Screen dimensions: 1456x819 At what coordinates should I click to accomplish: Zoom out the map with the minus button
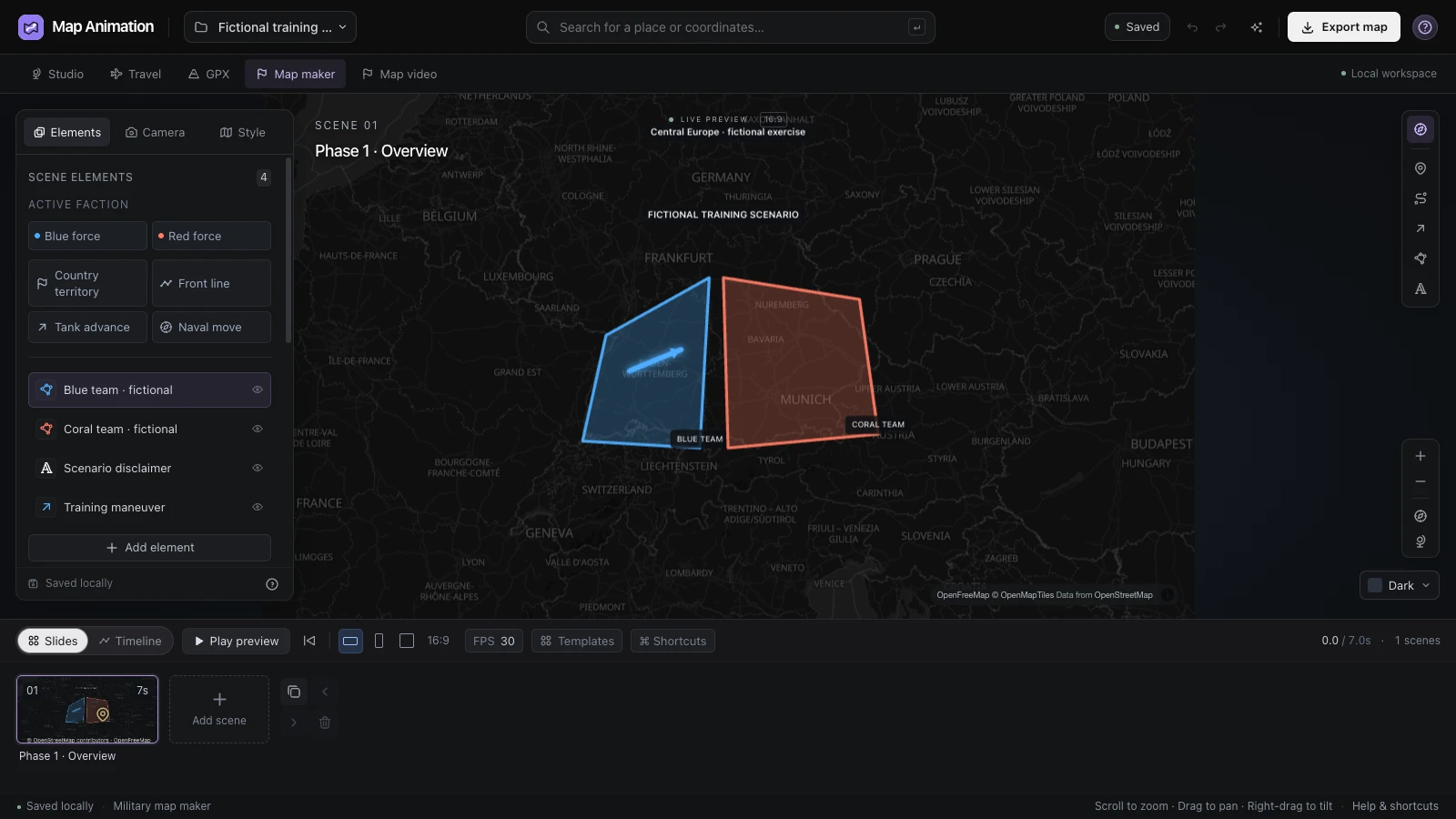1421,481
